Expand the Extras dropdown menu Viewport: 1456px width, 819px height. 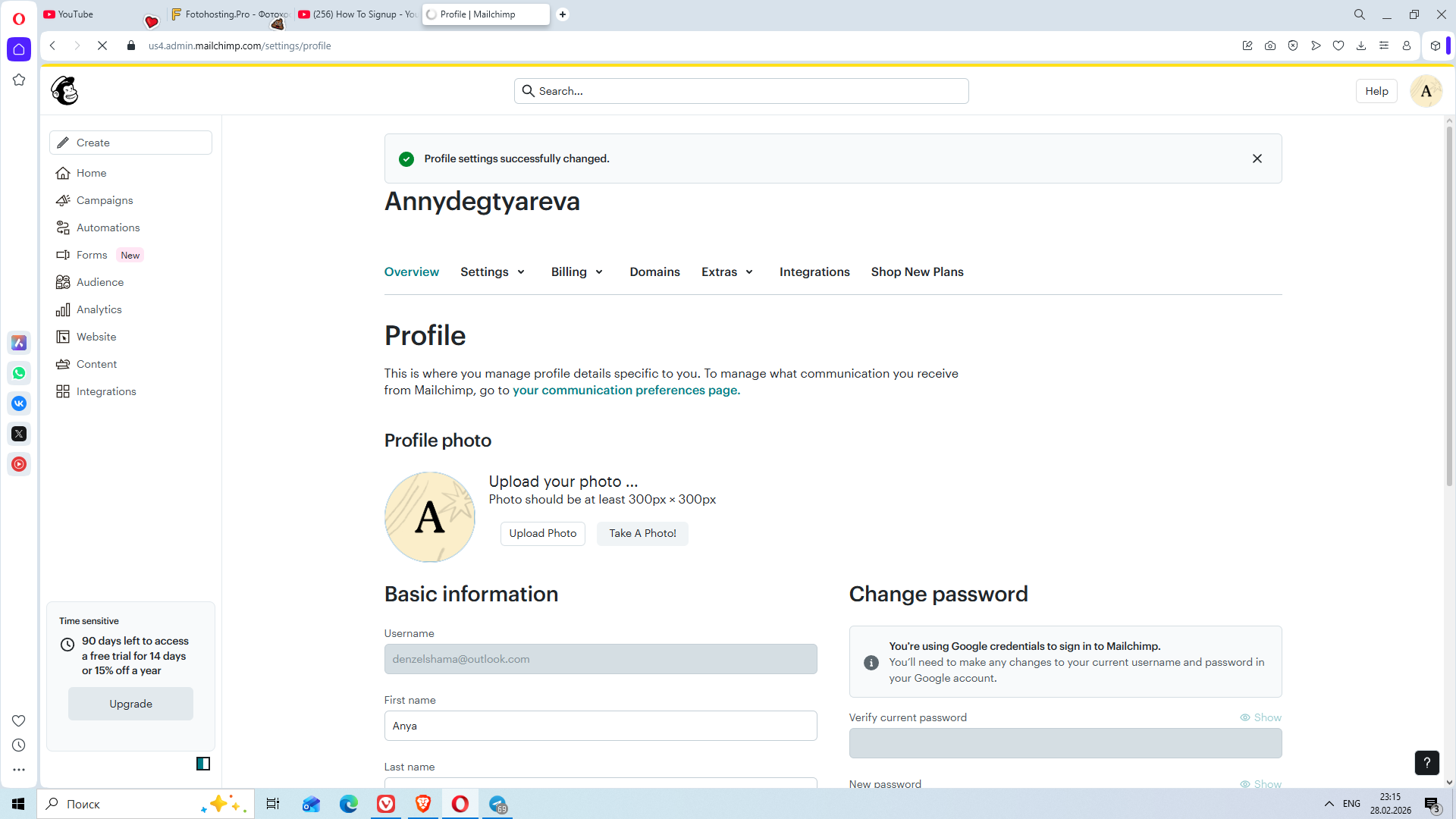(x=727, y=271)
